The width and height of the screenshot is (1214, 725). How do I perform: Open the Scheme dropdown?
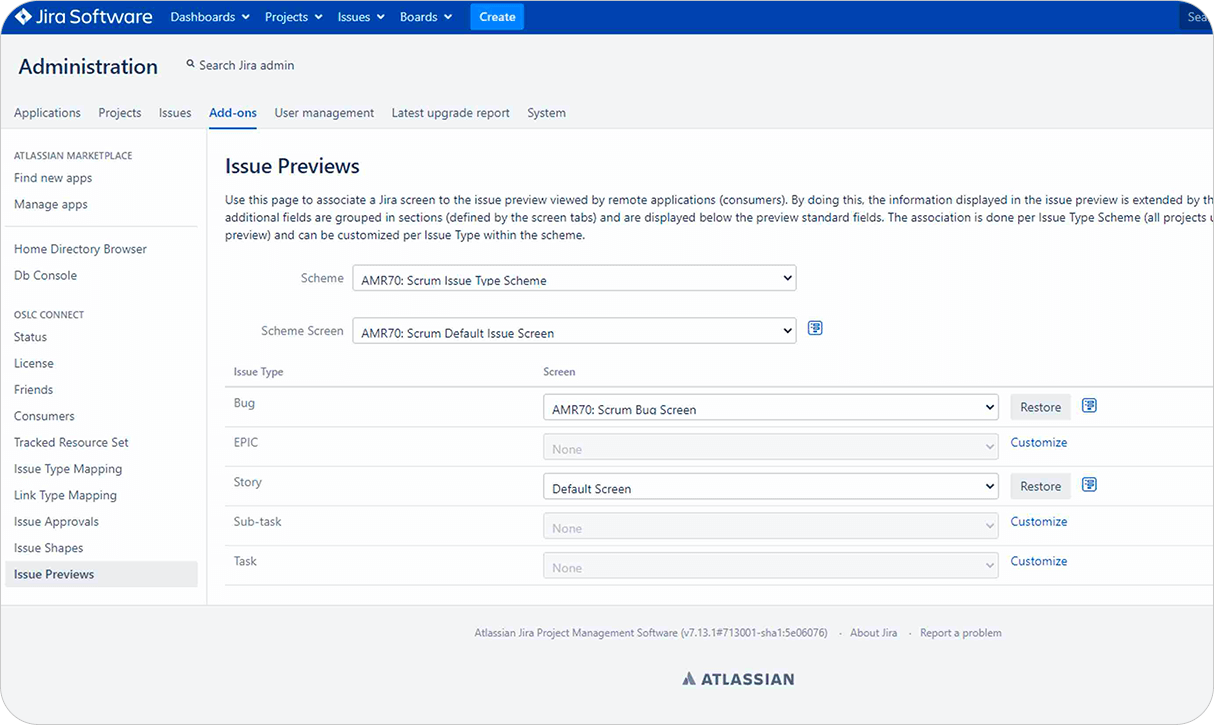click(x=574, y=278)
